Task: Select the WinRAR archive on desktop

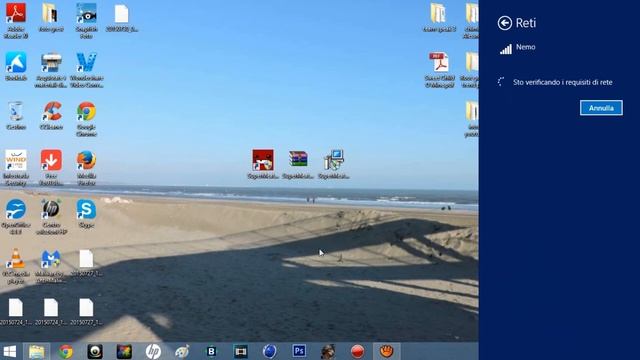Action: [x=298, y=164]
